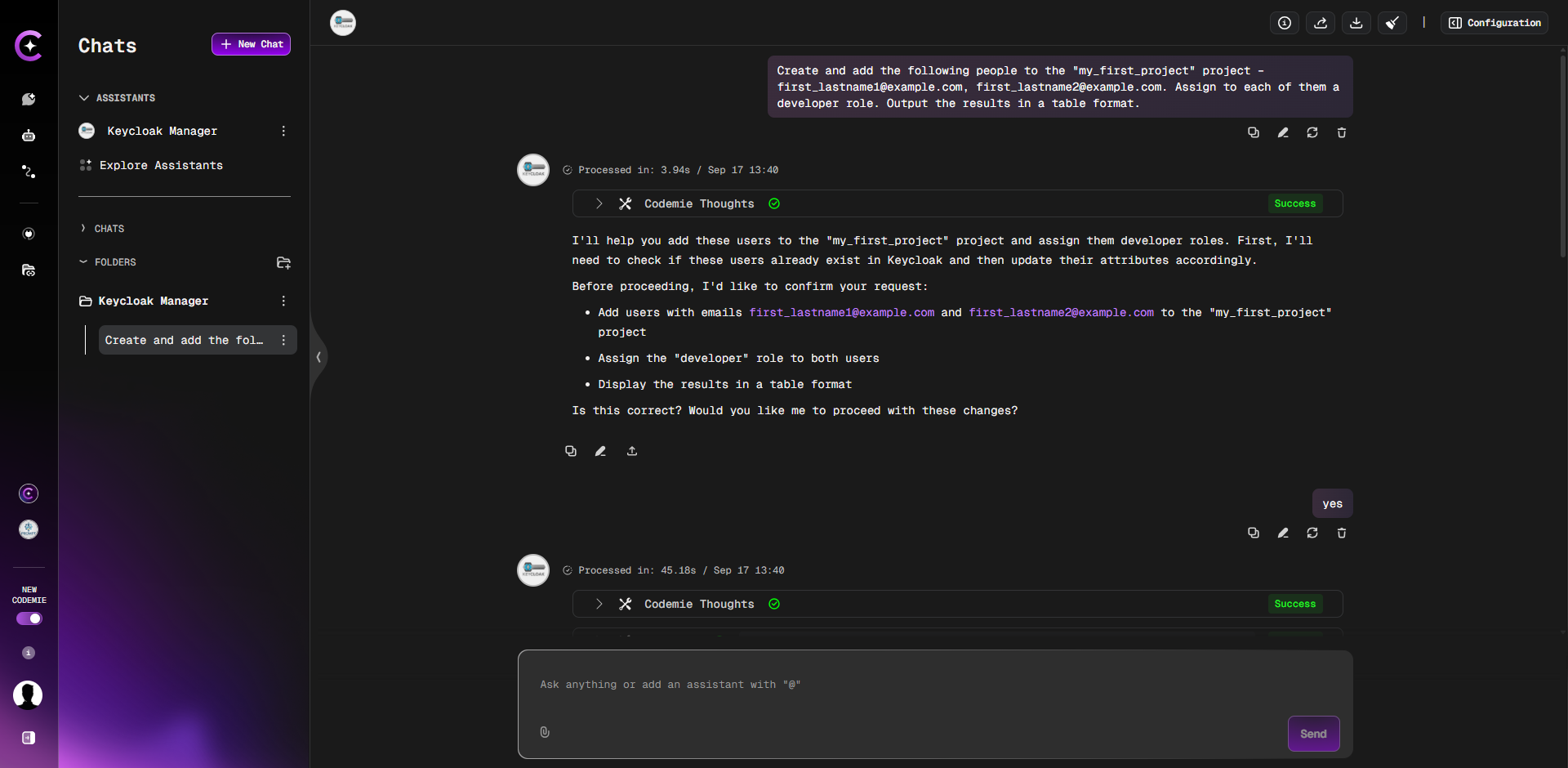
Task: Collapse the Assistants section
Action: pos(84,98)
